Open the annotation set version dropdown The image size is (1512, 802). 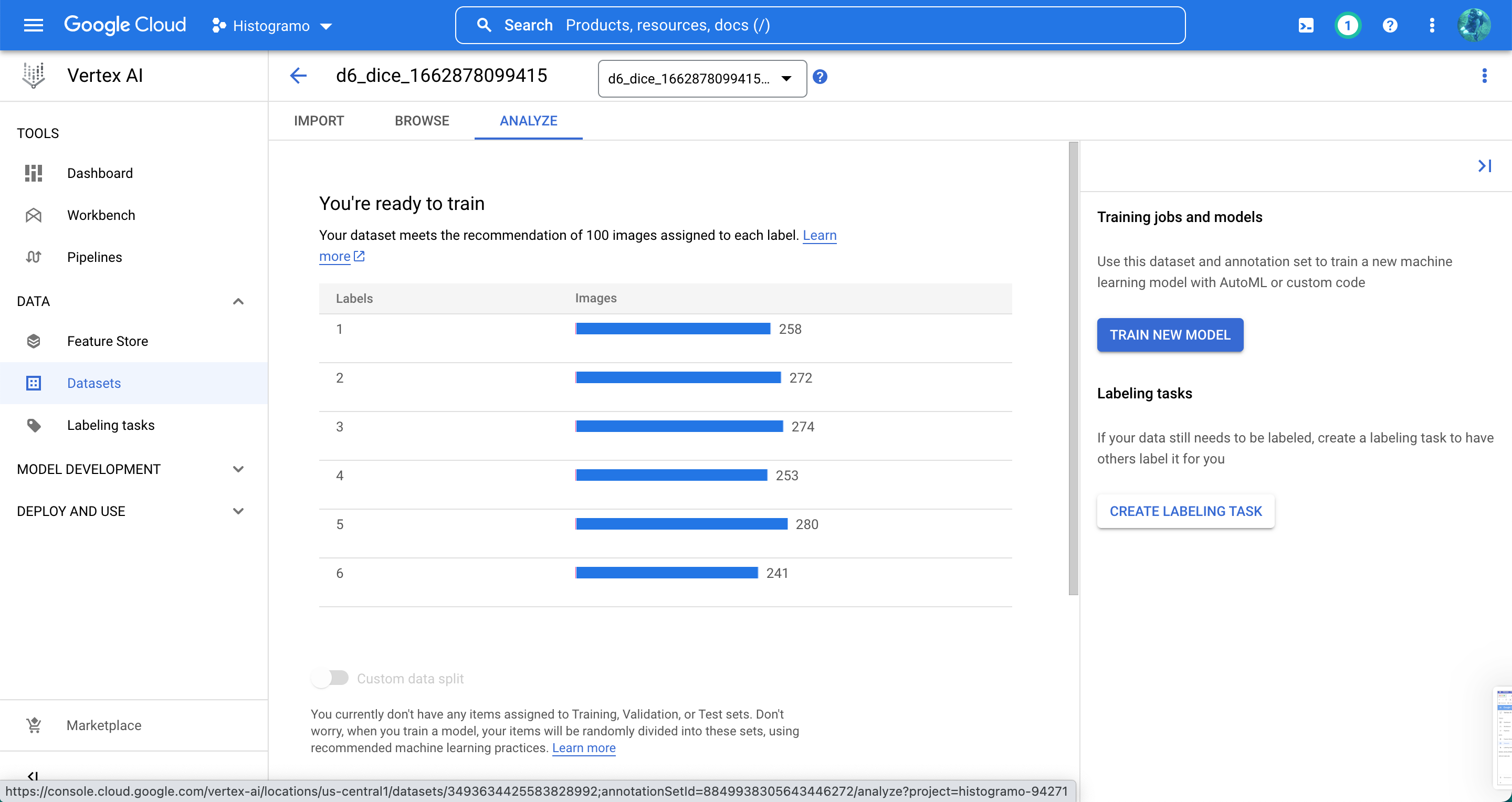[x=701, y=78]
